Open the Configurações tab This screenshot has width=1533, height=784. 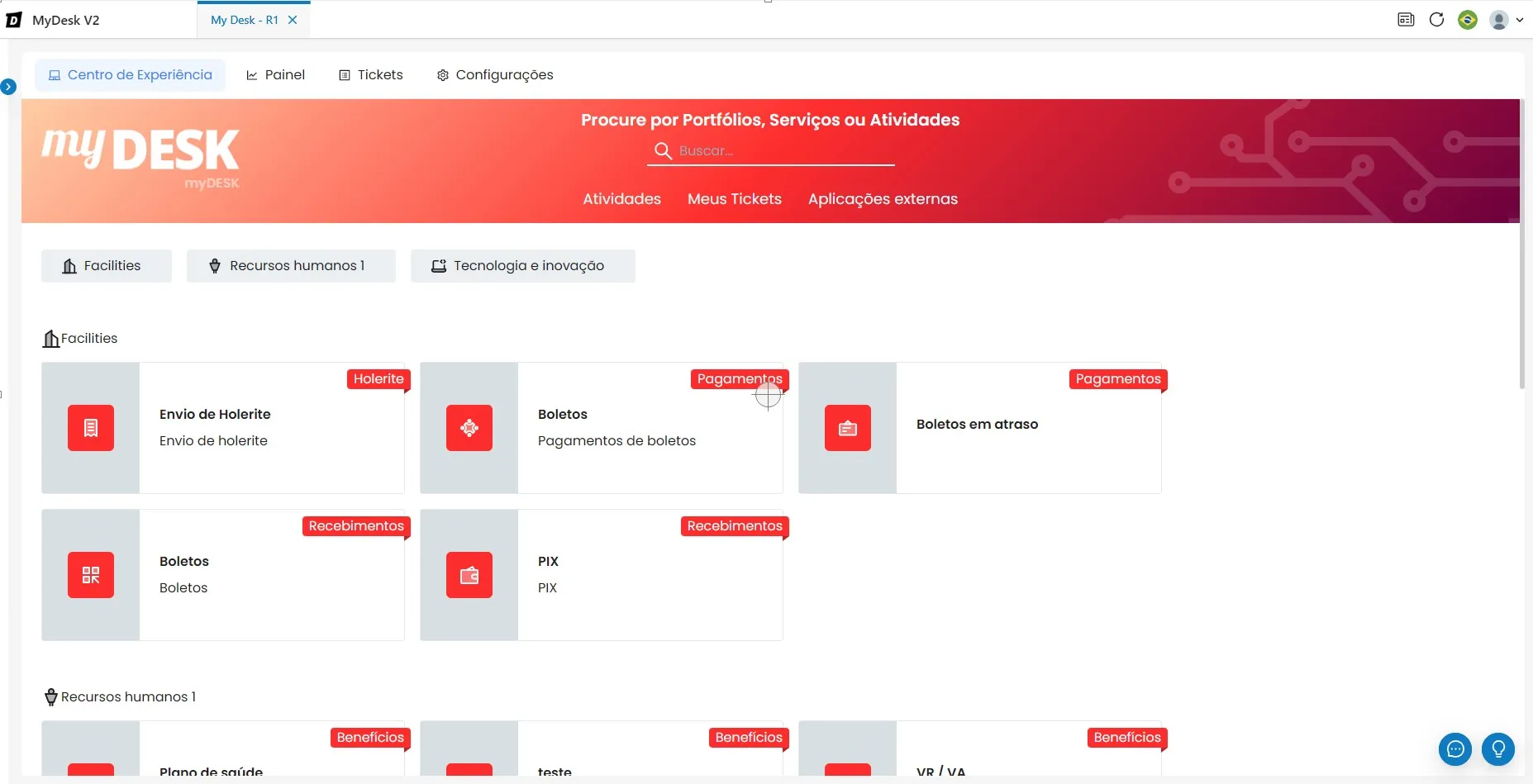click(x=495, y=74)
